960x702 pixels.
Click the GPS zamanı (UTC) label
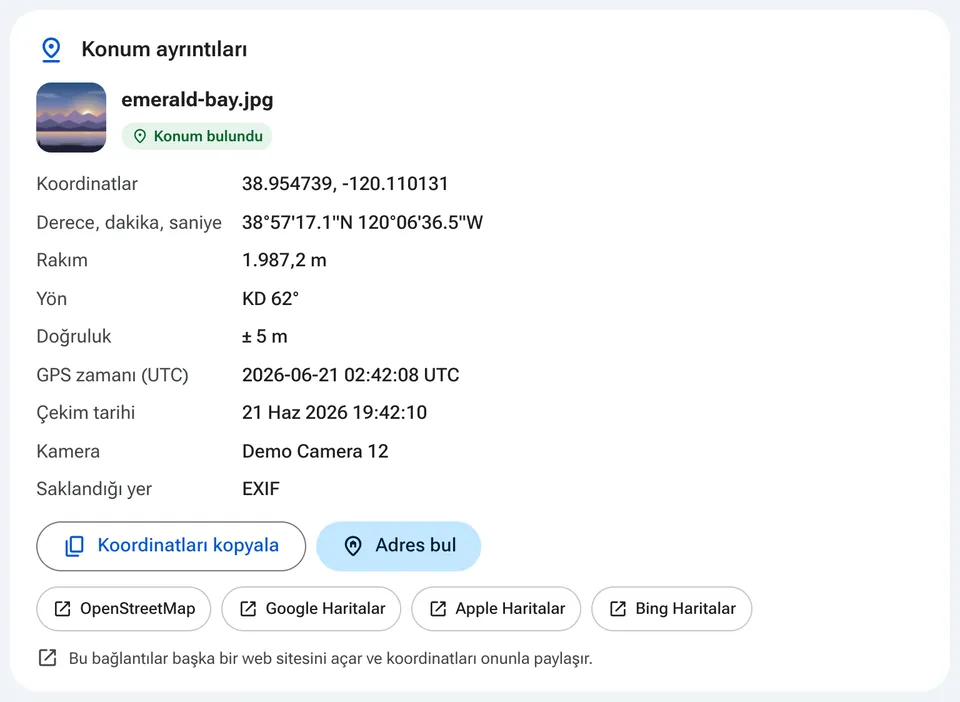pyautogui.click(x=113, y=375)
